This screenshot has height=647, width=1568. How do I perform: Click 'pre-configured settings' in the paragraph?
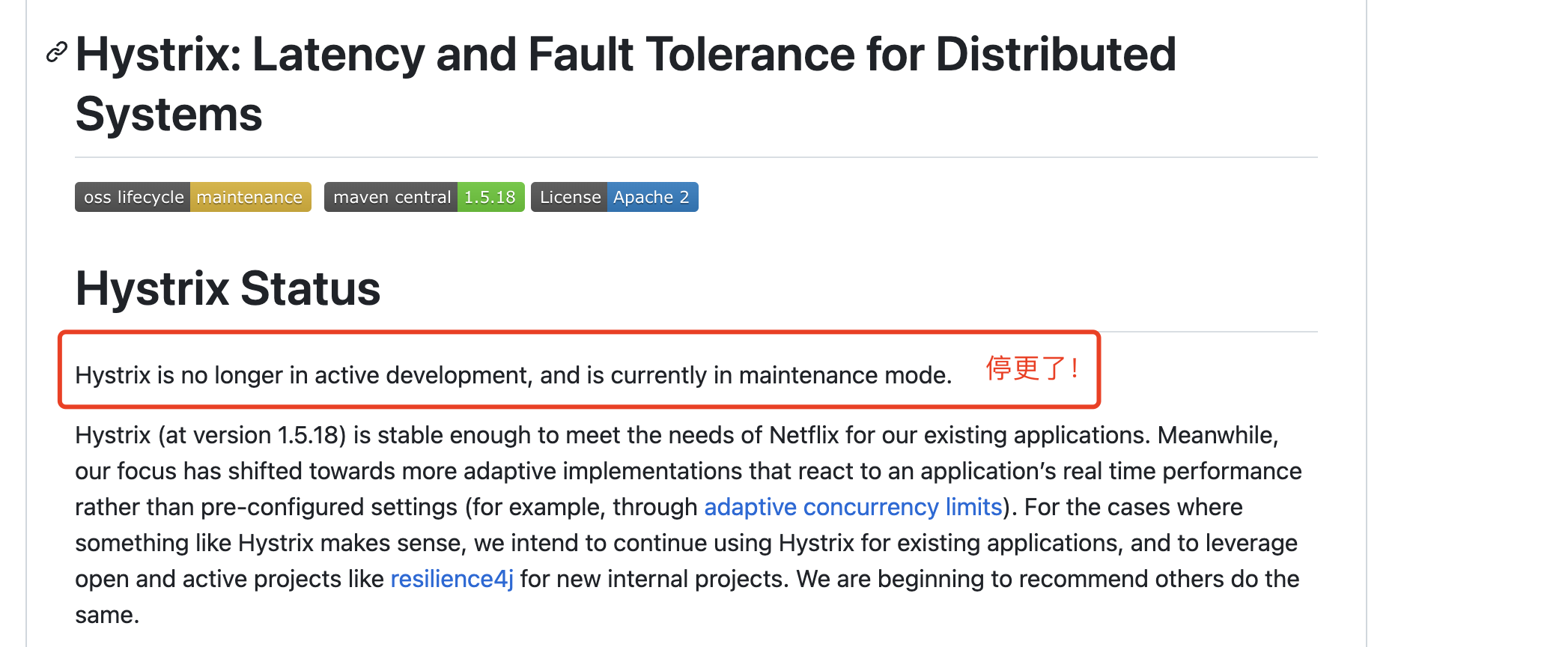tap(329, 507)
